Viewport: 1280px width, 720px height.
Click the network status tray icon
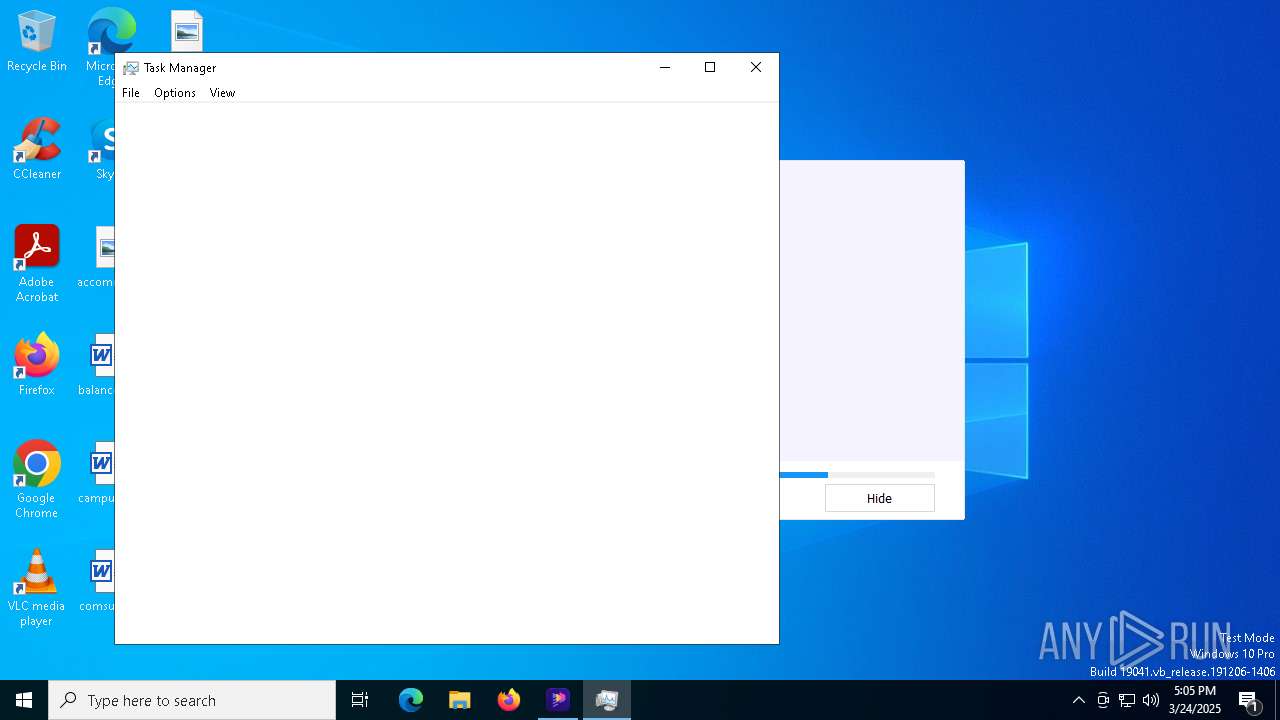click(x=1127, y=700)
